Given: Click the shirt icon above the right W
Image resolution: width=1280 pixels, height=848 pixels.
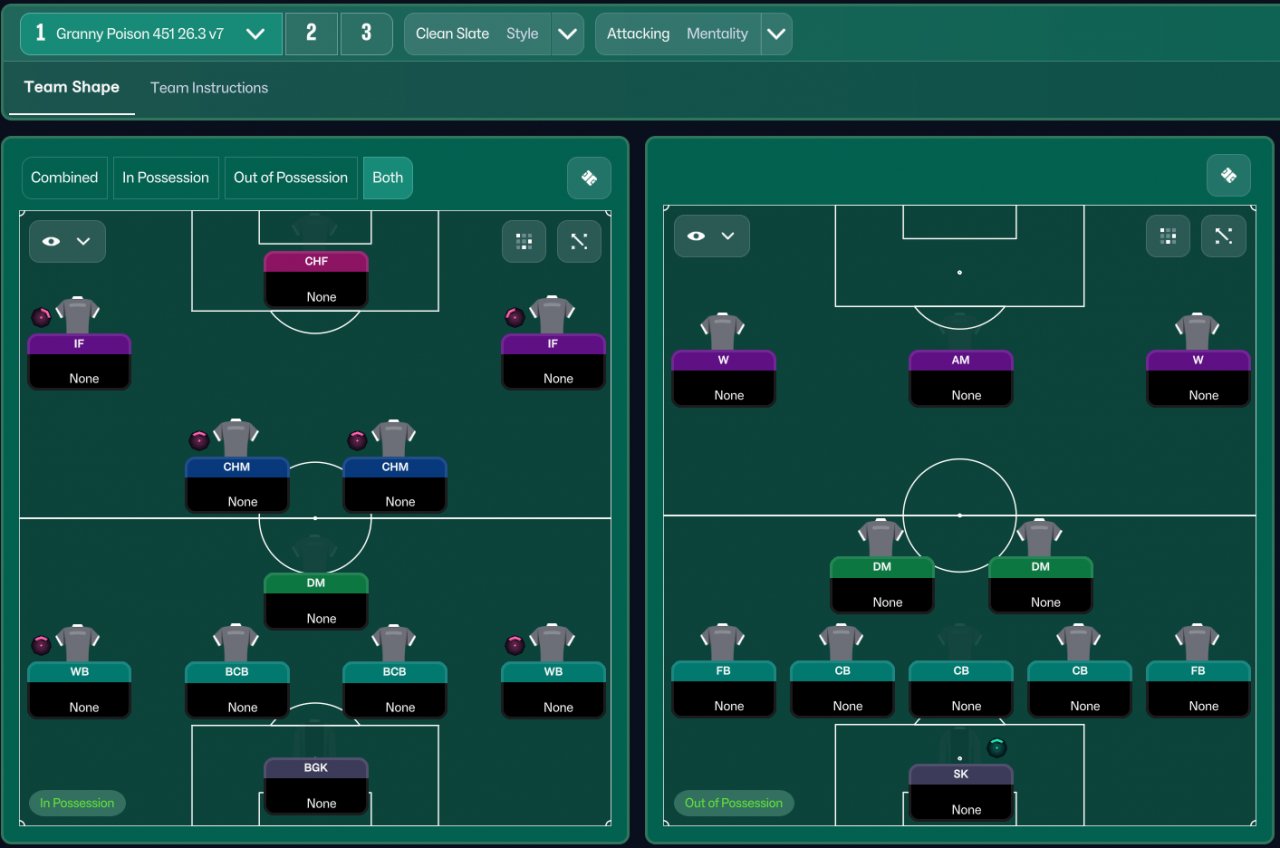Looking at the screenshot, I should point(1197,332).
